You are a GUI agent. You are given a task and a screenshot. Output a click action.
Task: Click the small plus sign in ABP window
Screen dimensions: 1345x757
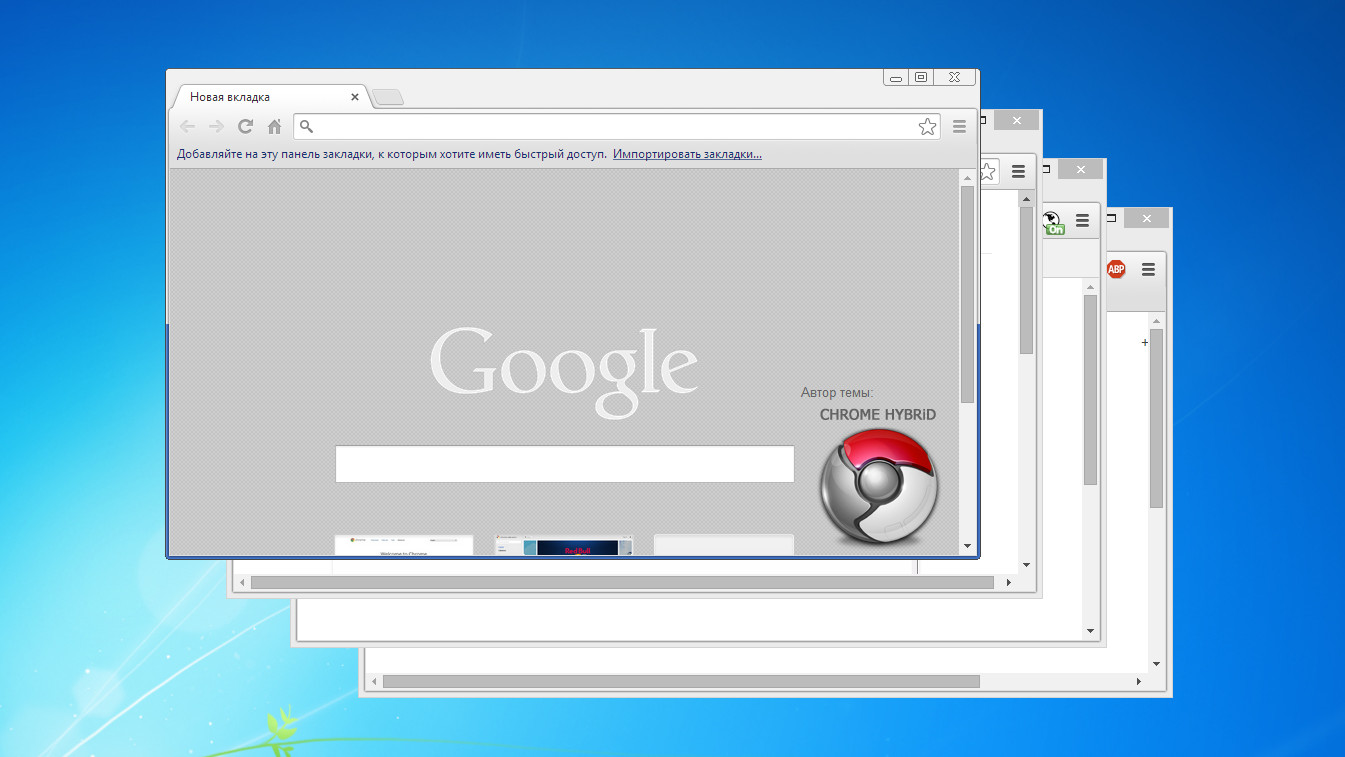tap(1145, 343)
